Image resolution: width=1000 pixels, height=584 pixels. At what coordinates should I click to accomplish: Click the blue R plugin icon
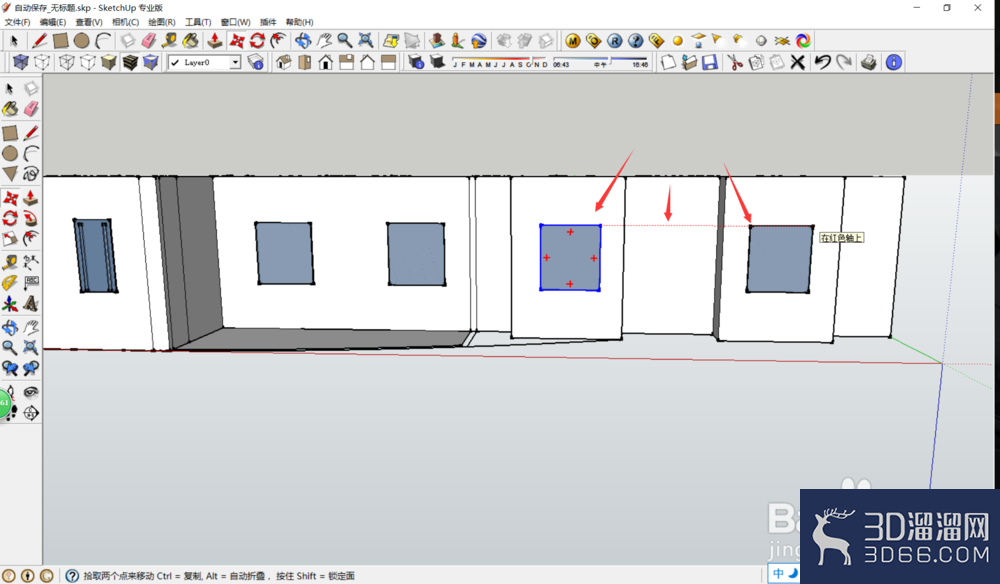point(614,41)
